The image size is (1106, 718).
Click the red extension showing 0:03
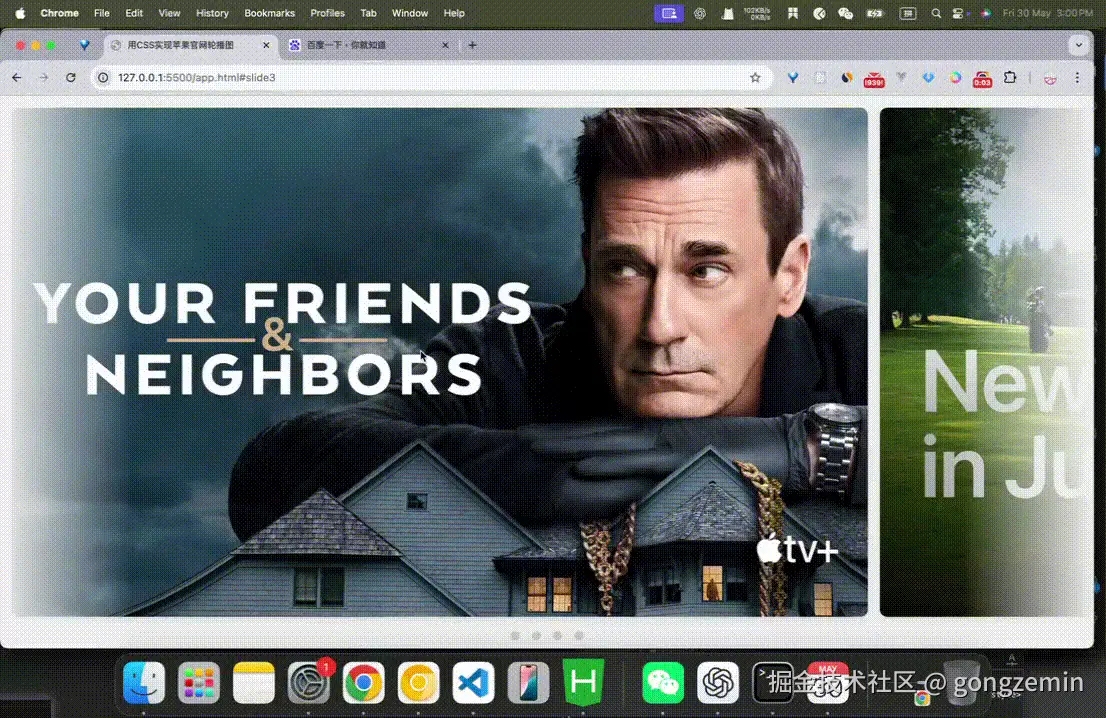pos(982,79)
